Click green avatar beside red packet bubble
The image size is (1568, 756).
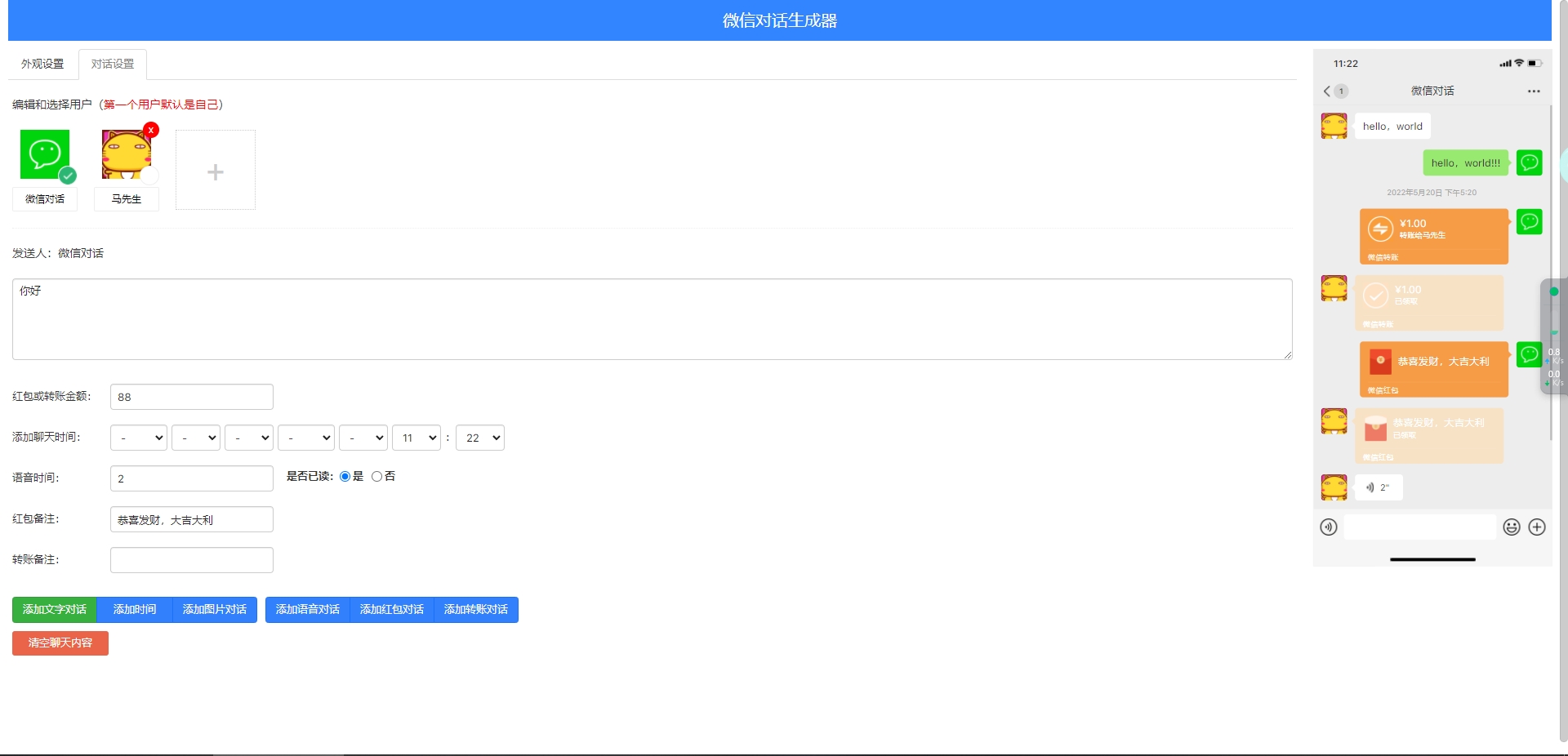pos(1530,354)
